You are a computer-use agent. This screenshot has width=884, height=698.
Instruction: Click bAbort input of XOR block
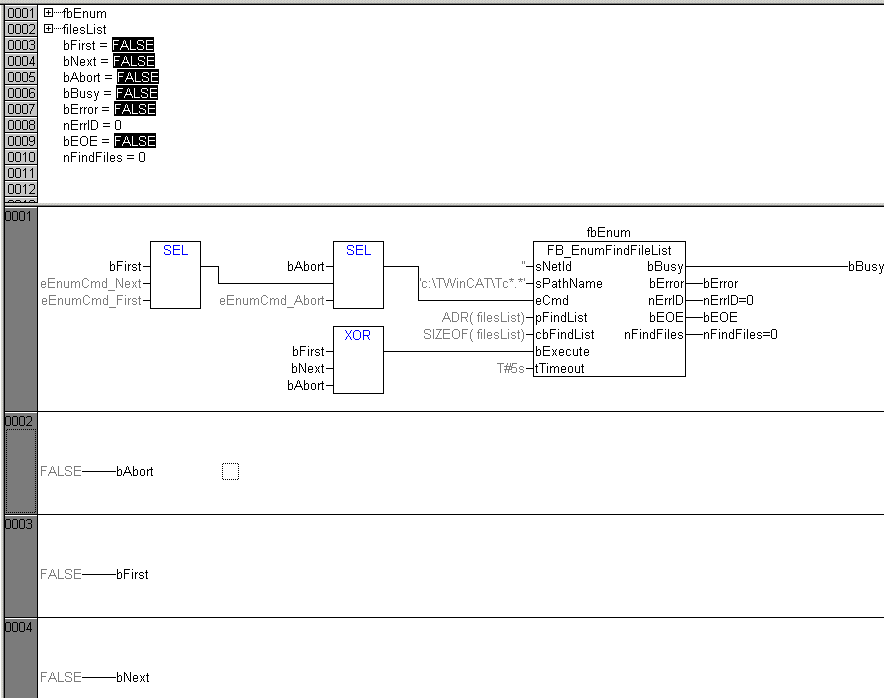[x=306, y=385]
